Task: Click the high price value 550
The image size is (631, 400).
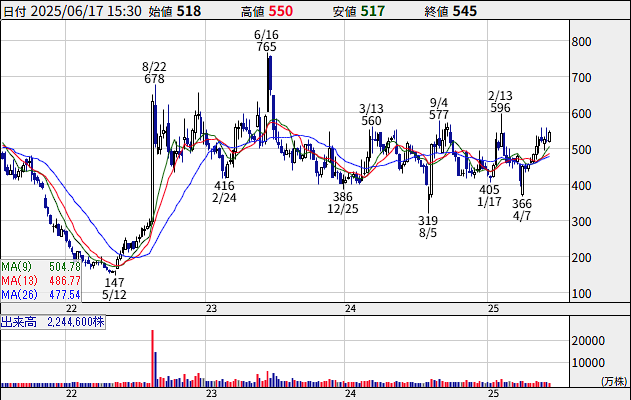Action: (x=280, y=11)
